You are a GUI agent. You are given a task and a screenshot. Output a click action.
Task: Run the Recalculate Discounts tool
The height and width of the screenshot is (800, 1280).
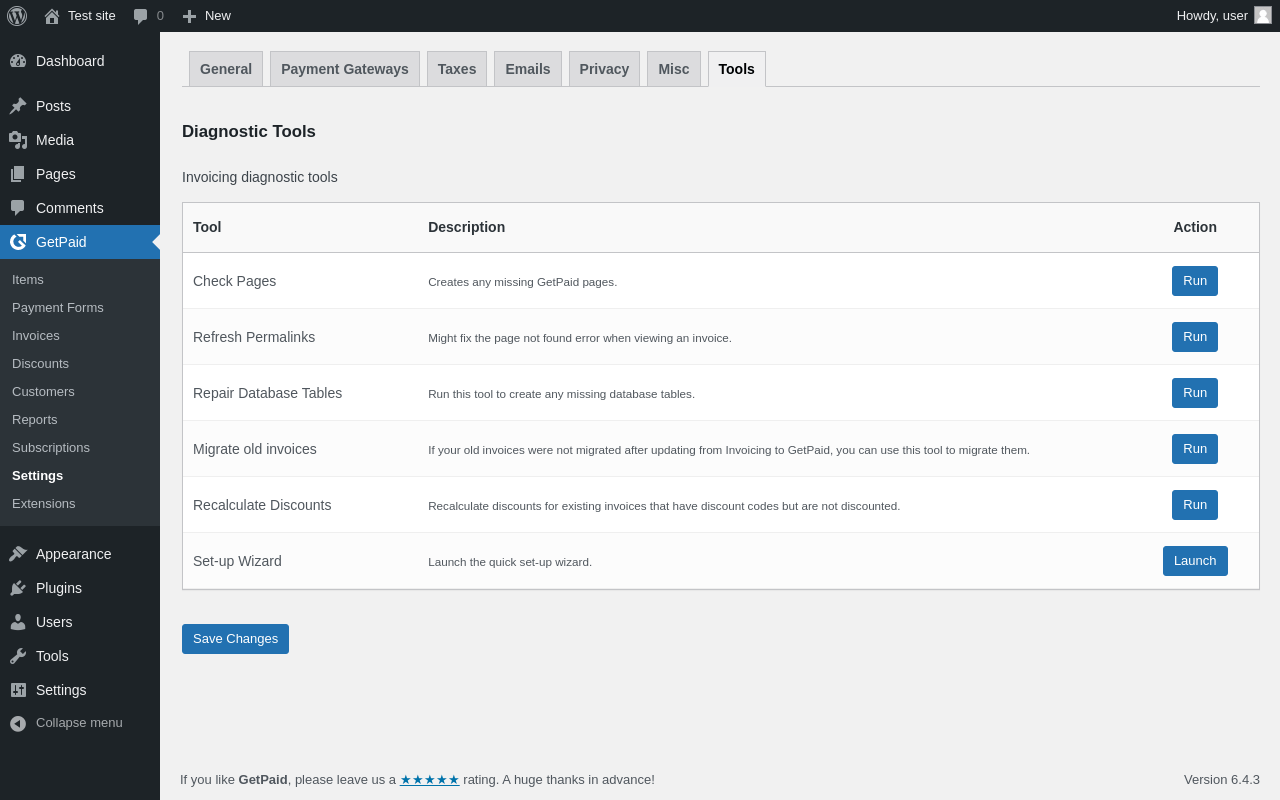click(1194, 505)
